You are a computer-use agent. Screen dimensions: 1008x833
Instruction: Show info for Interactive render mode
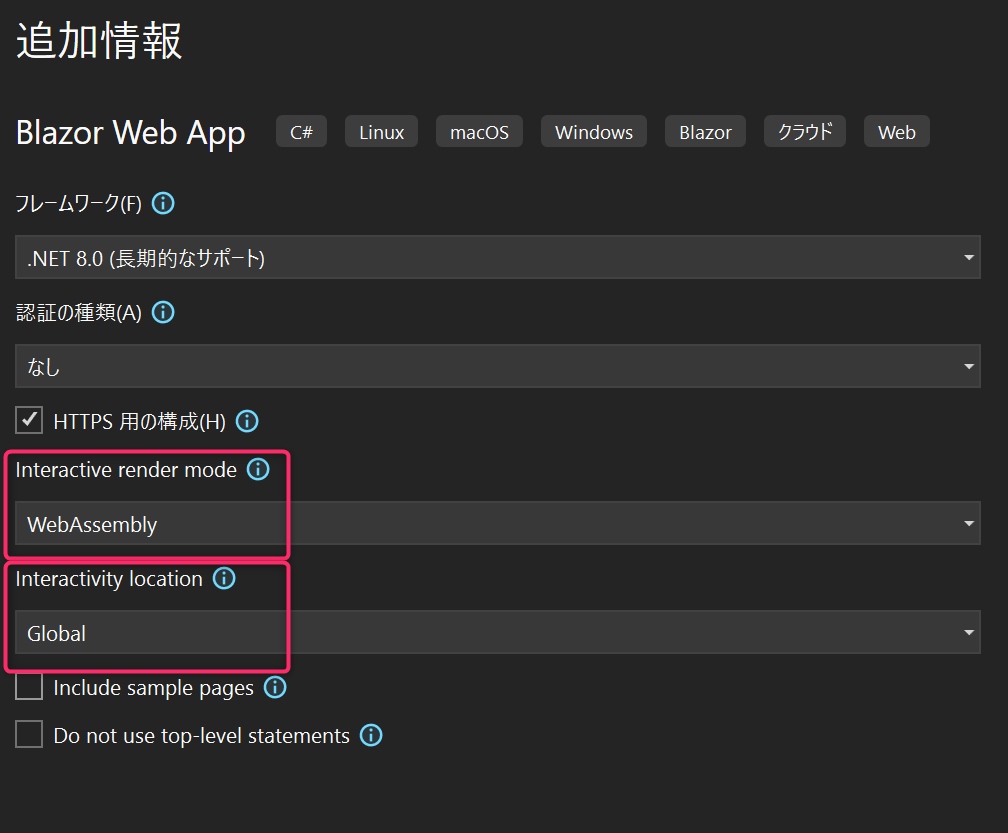coord(258,469)
